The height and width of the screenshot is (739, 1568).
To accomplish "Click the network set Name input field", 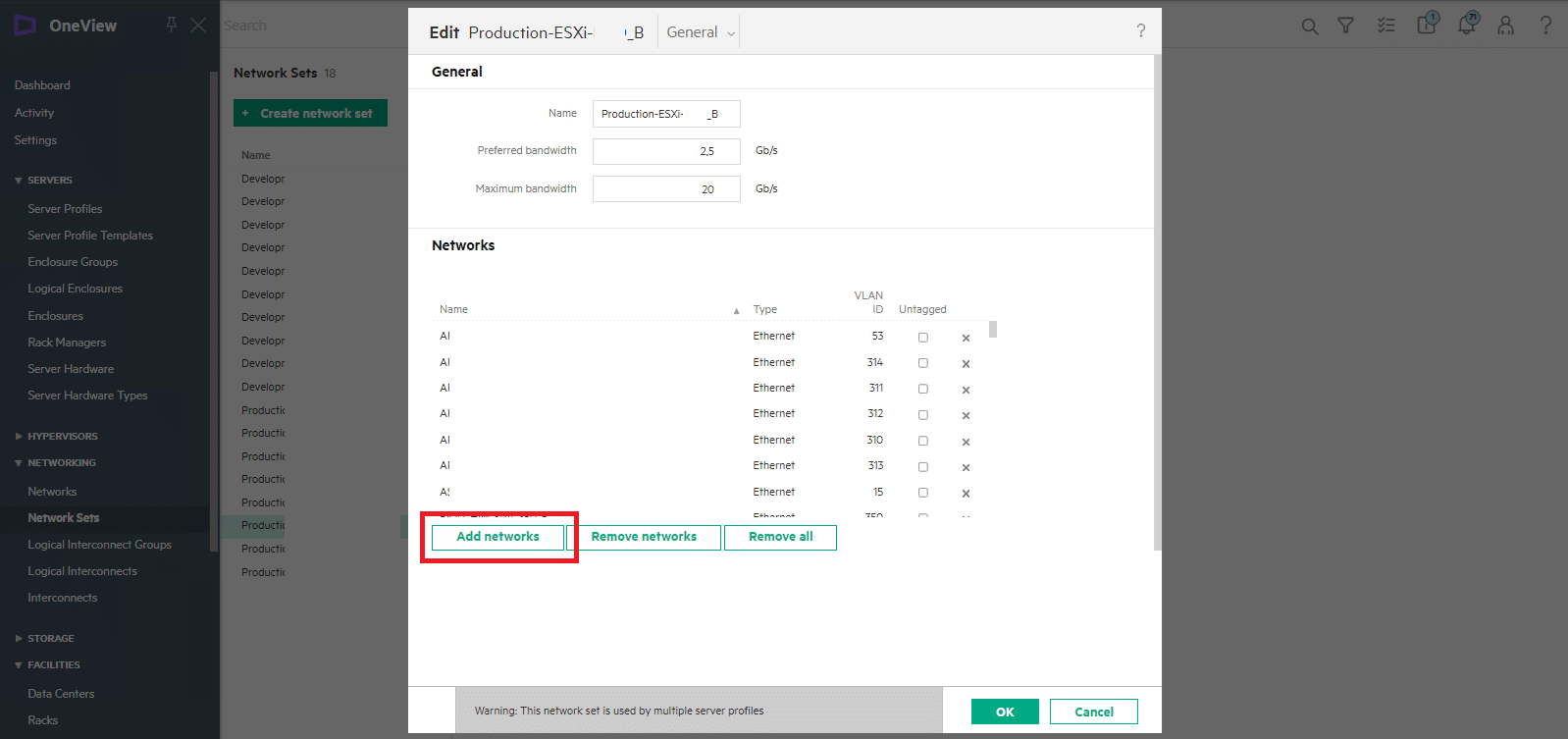I will tap(666, 114).
